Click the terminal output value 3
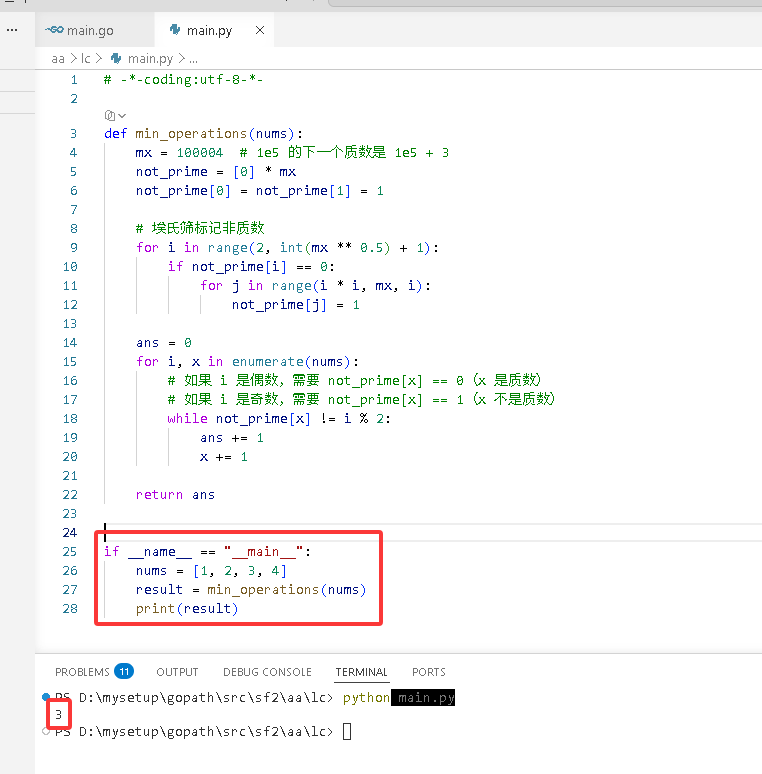This screenshot has height=774, width=762. 58,714
